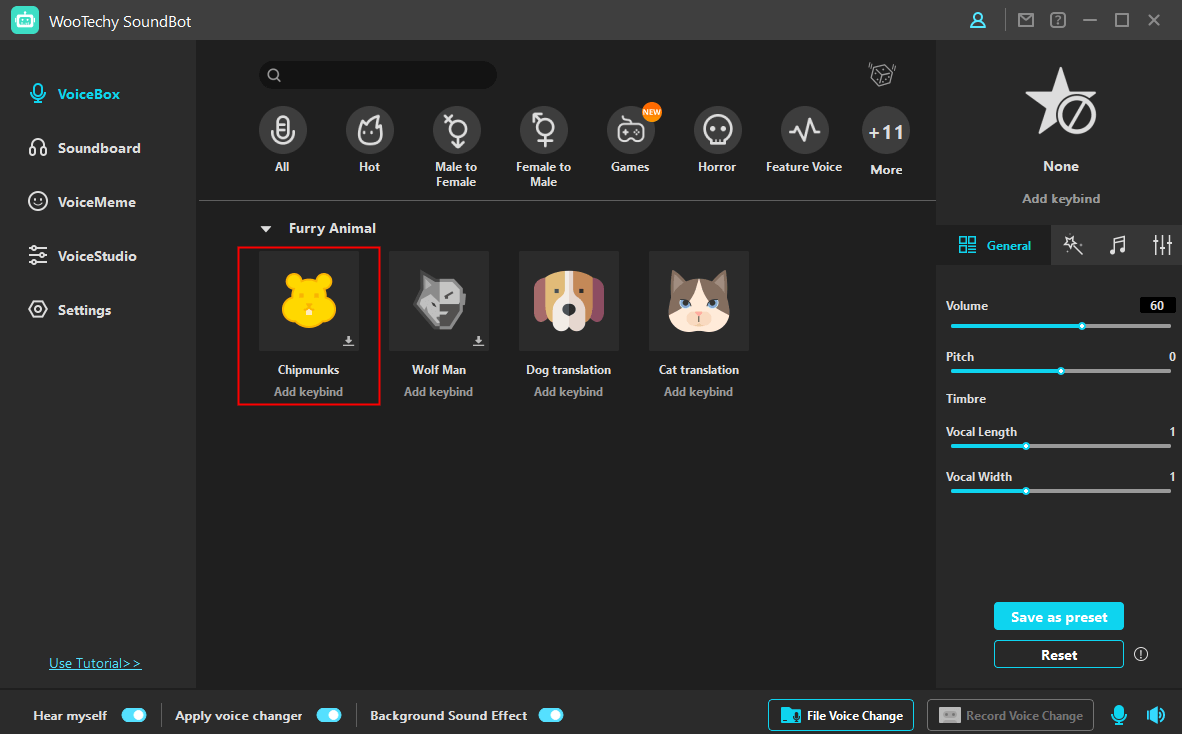The width and height of the screenshot is (1182, 734).
Task: Click the random voice dice icon
Action: tap(881, 75)
